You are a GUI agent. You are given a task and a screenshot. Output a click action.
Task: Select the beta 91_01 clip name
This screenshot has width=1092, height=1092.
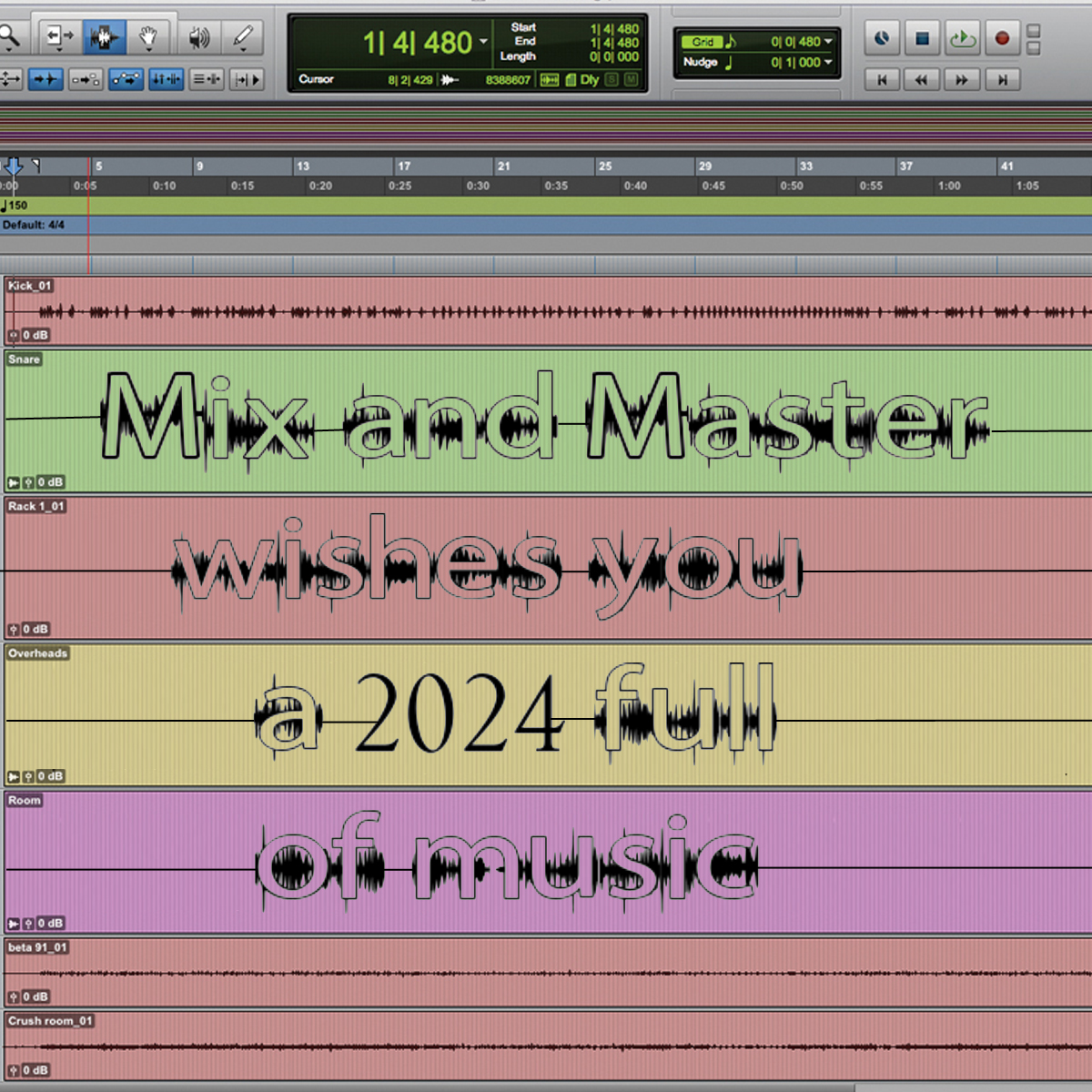tap(37, 947)
